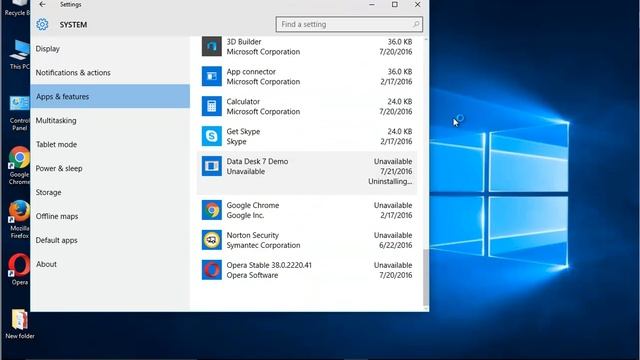Select the Get Skype name text
Image resolution: width=640 pixels, height=360 pixels.
(x=243, y=131)
